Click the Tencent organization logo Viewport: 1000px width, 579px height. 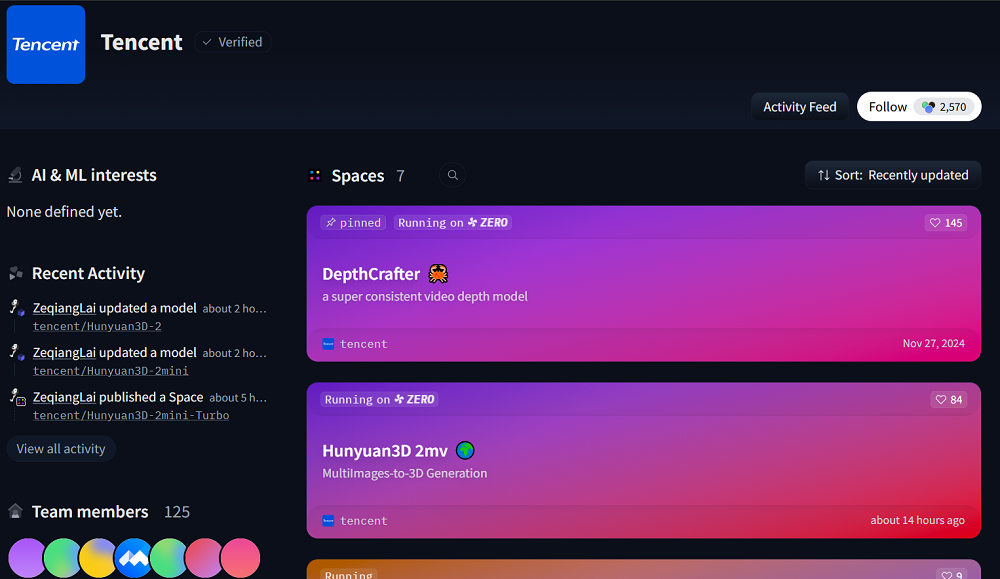coord(46,45)
